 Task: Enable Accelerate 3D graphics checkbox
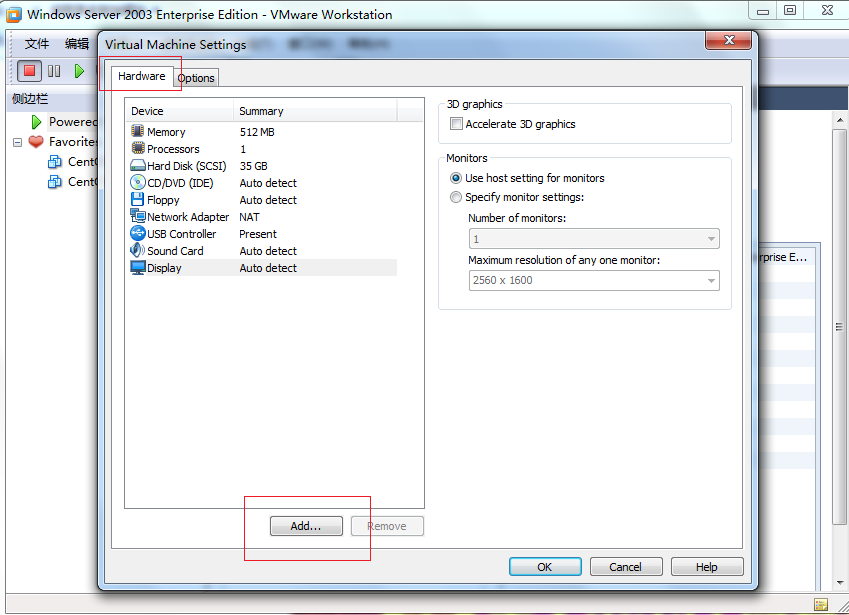pos(456,124)
